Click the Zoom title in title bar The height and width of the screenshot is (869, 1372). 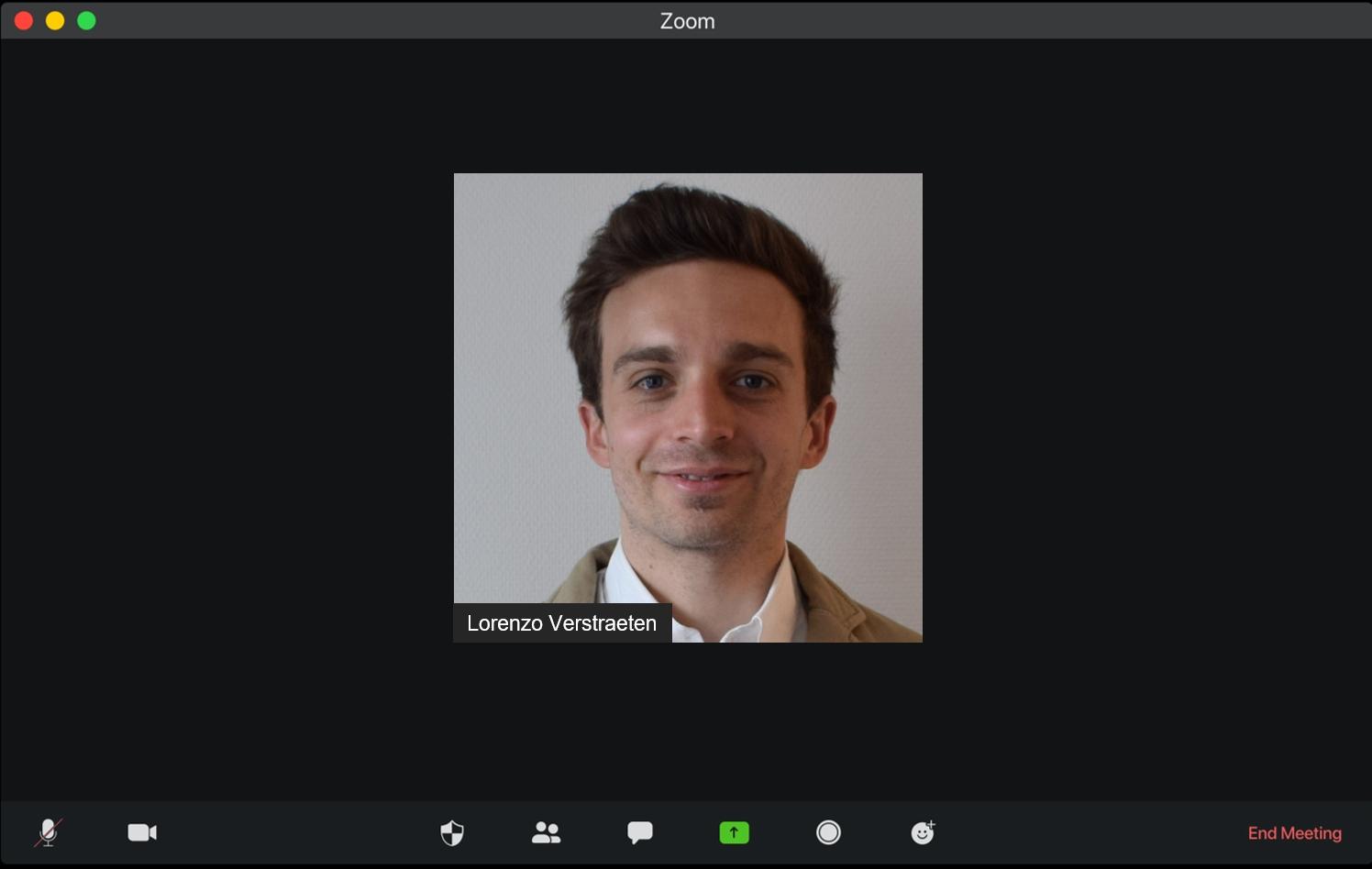(687, 21)
